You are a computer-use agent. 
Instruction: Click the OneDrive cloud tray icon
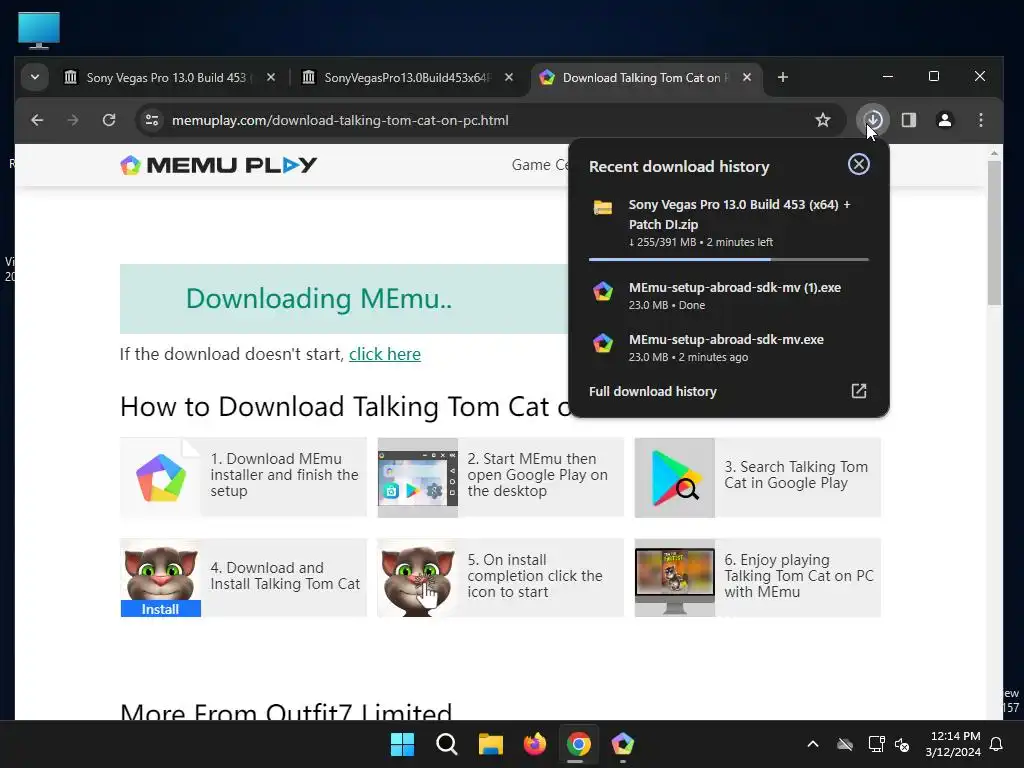[x=845, y=744]
